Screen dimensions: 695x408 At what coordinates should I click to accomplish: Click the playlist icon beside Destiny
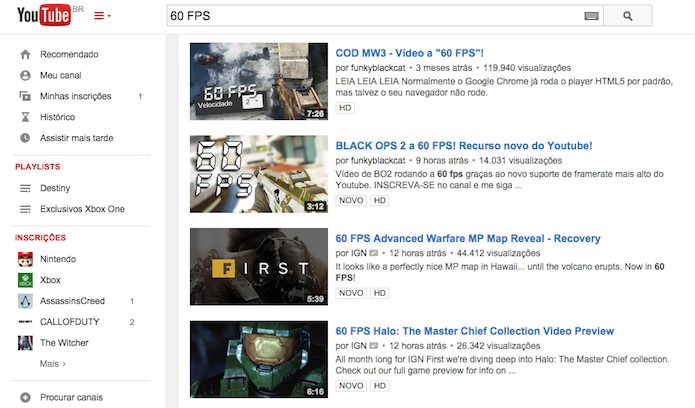pyautogui.click(x=25, y=188)
